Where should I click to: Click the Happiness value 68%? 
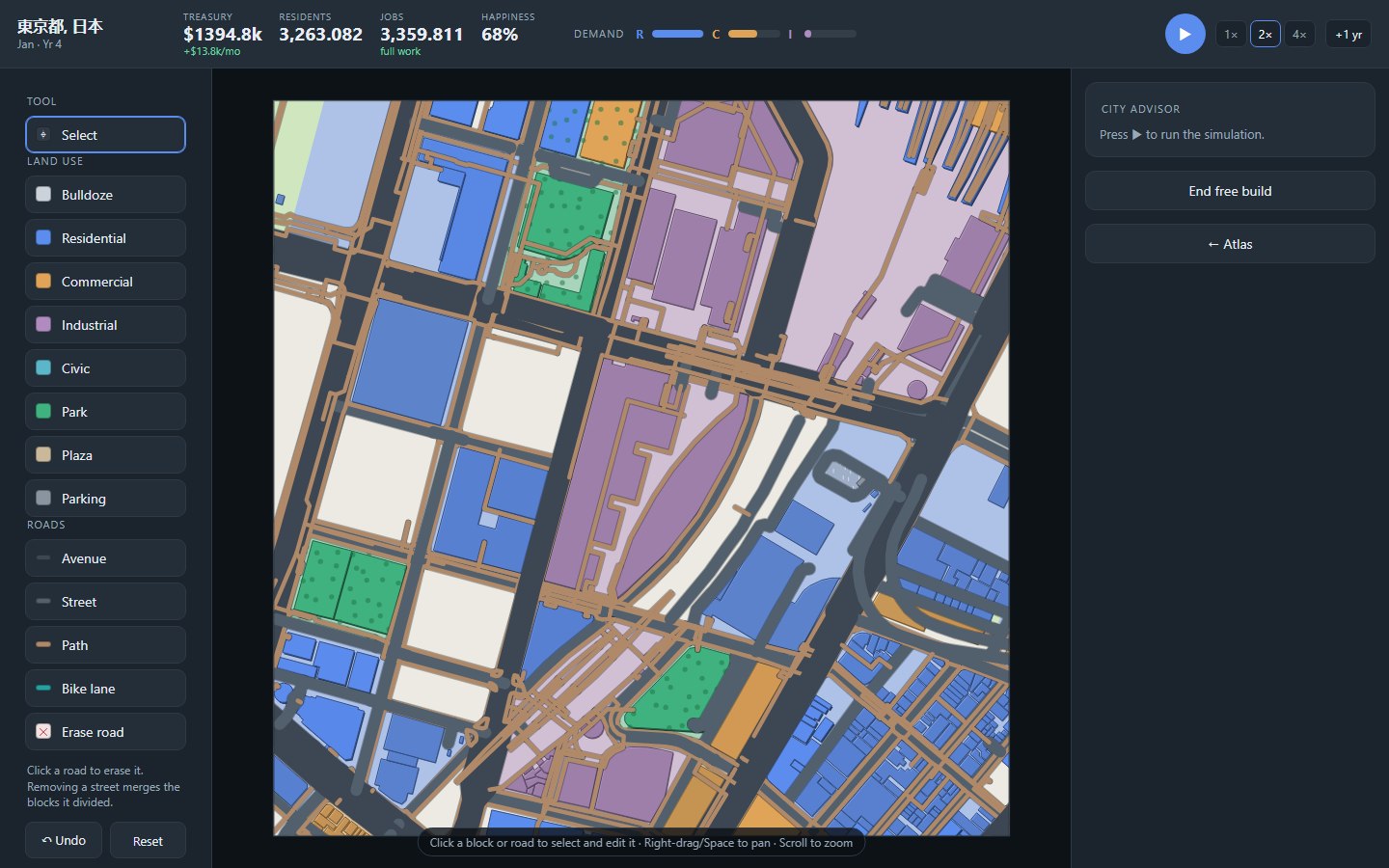tap(500, 34)
